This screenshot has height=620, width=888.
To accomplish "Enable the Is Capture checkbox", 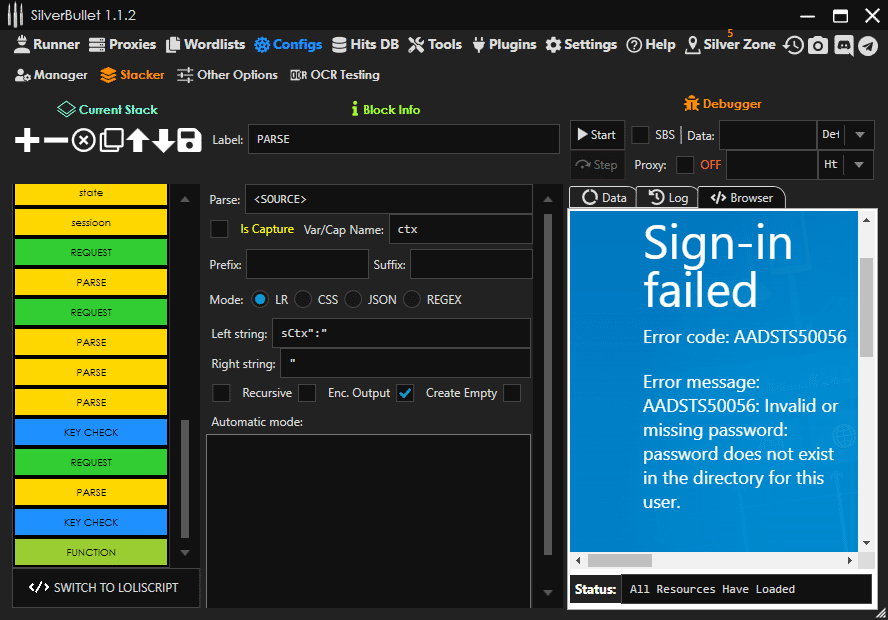I will click(x=219, y=229).
